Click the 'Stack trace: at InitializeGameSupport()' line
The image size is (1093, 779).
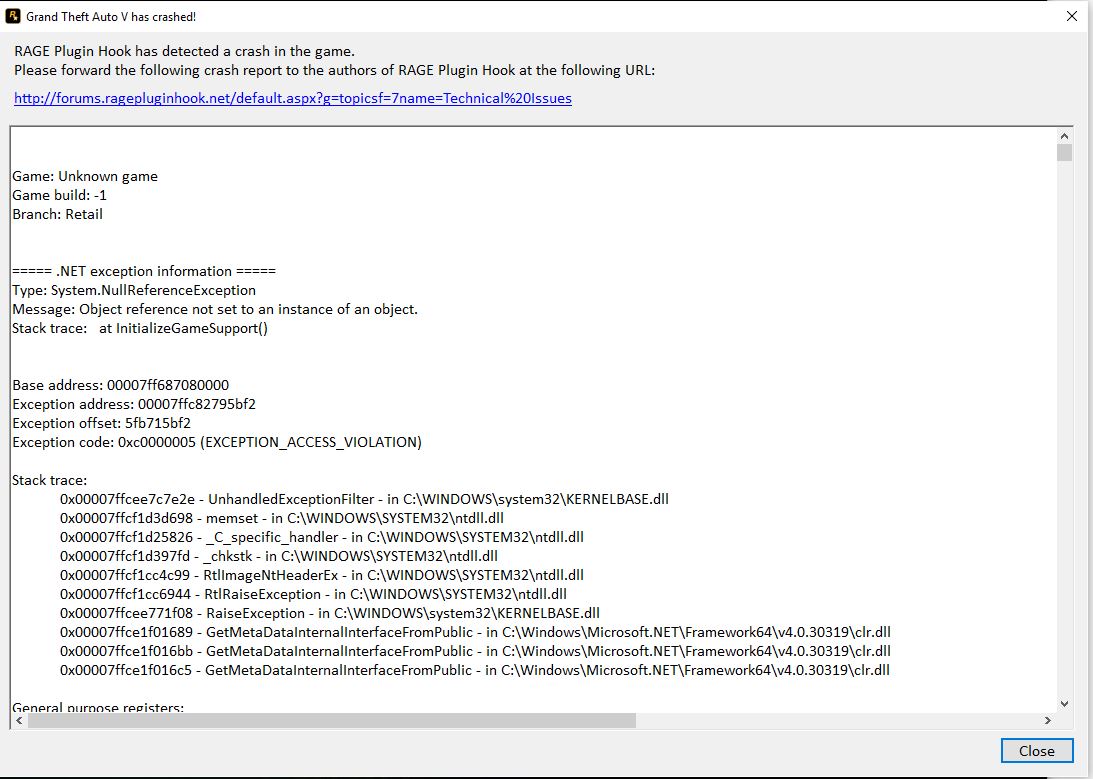(140, 328)
